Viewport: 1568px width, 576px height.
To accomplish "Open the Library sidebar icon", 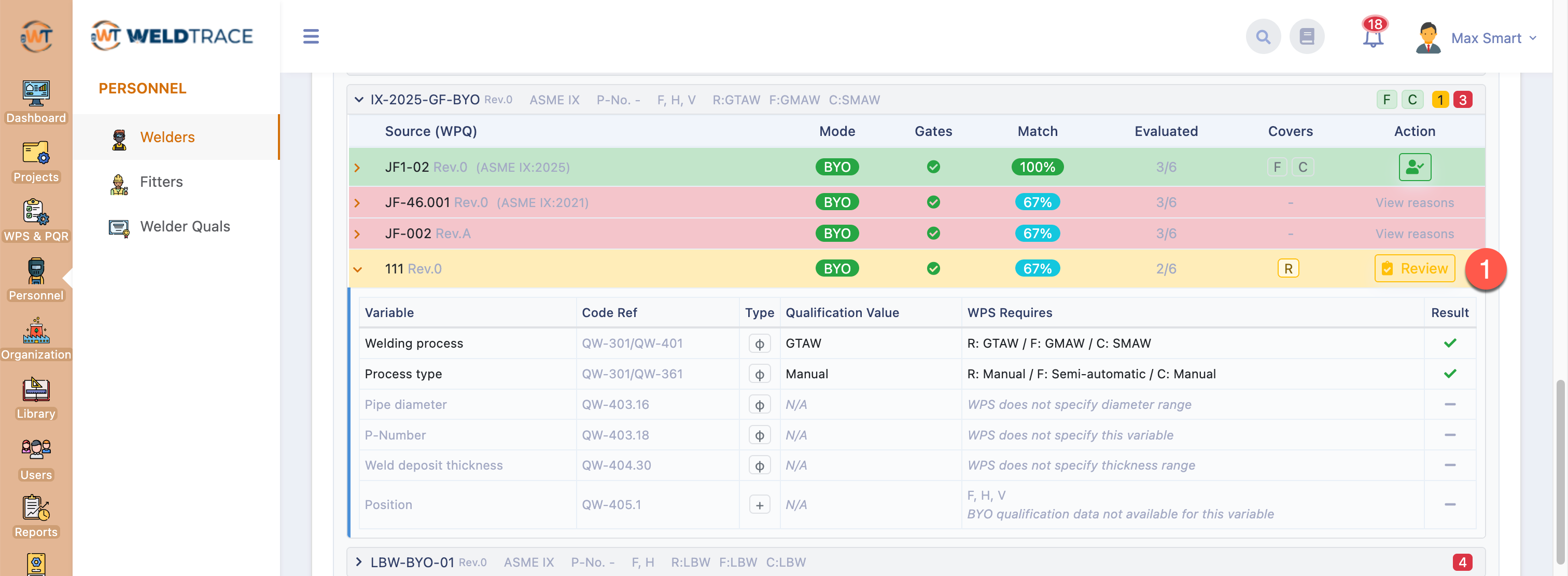I will coord(36,397).
